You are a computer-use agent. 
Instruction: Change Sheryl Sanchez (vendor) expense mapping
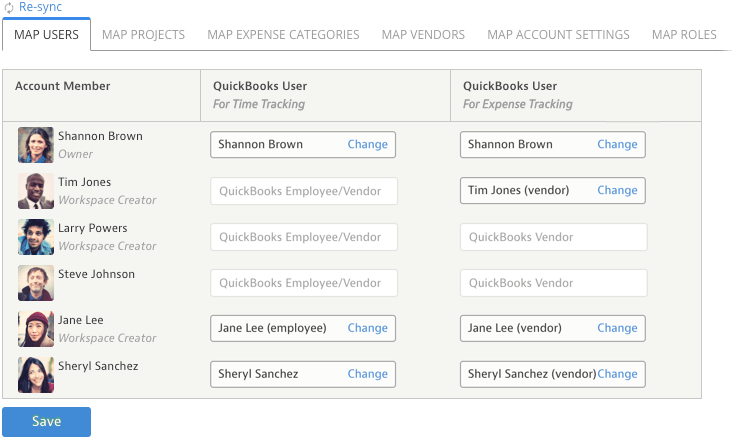[617, 374]
